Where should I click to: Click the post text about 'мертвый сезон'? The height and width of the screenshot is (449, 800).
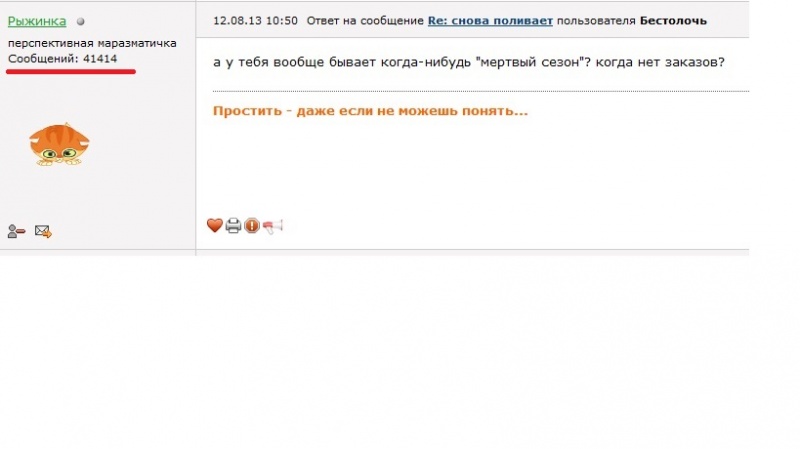coord(469,62)
